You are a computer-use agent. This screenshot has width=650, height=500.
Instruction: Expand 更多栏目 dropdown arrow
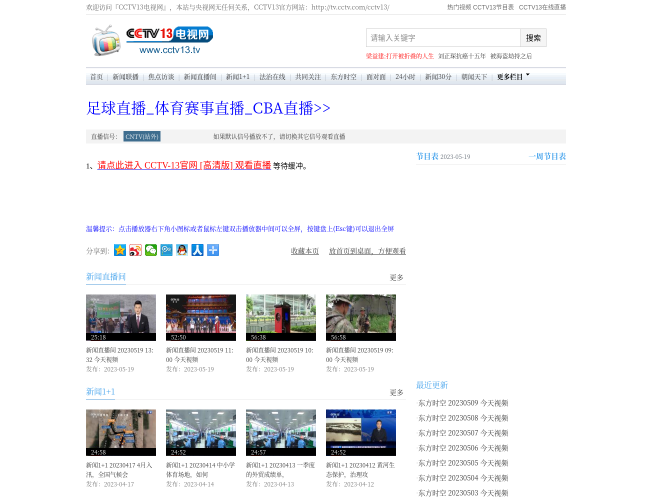click(x=528, y=75)
